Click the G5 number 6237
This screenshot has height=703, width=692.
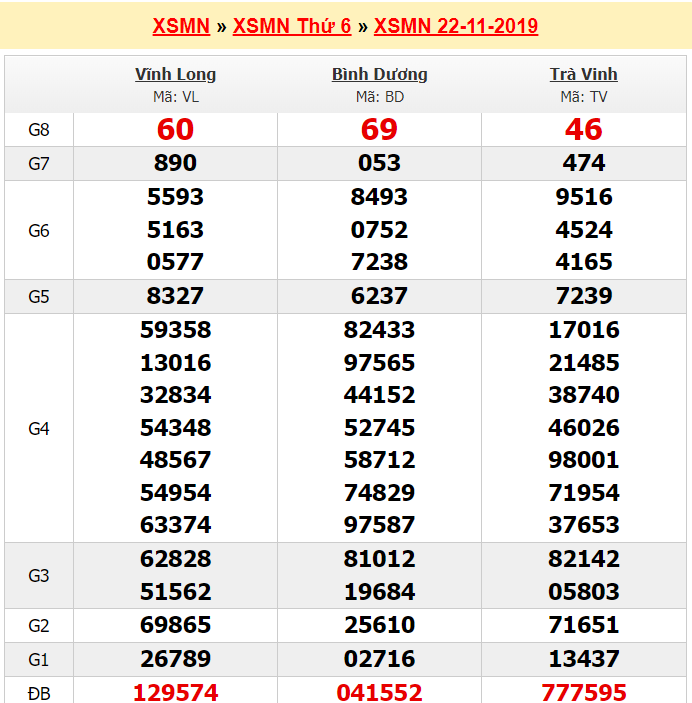tap(379, 296)
